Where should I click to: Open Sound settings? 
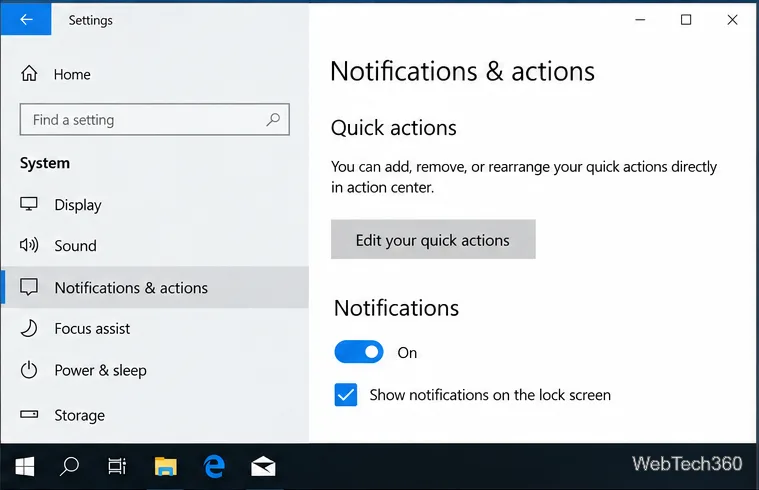(154, 245)
